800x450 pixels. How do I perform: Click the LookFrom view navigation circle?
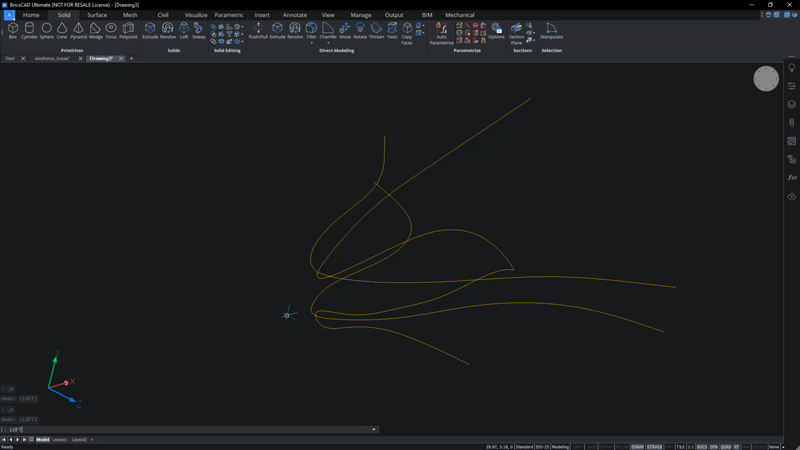pyautogui.click(x=766, y=79)
